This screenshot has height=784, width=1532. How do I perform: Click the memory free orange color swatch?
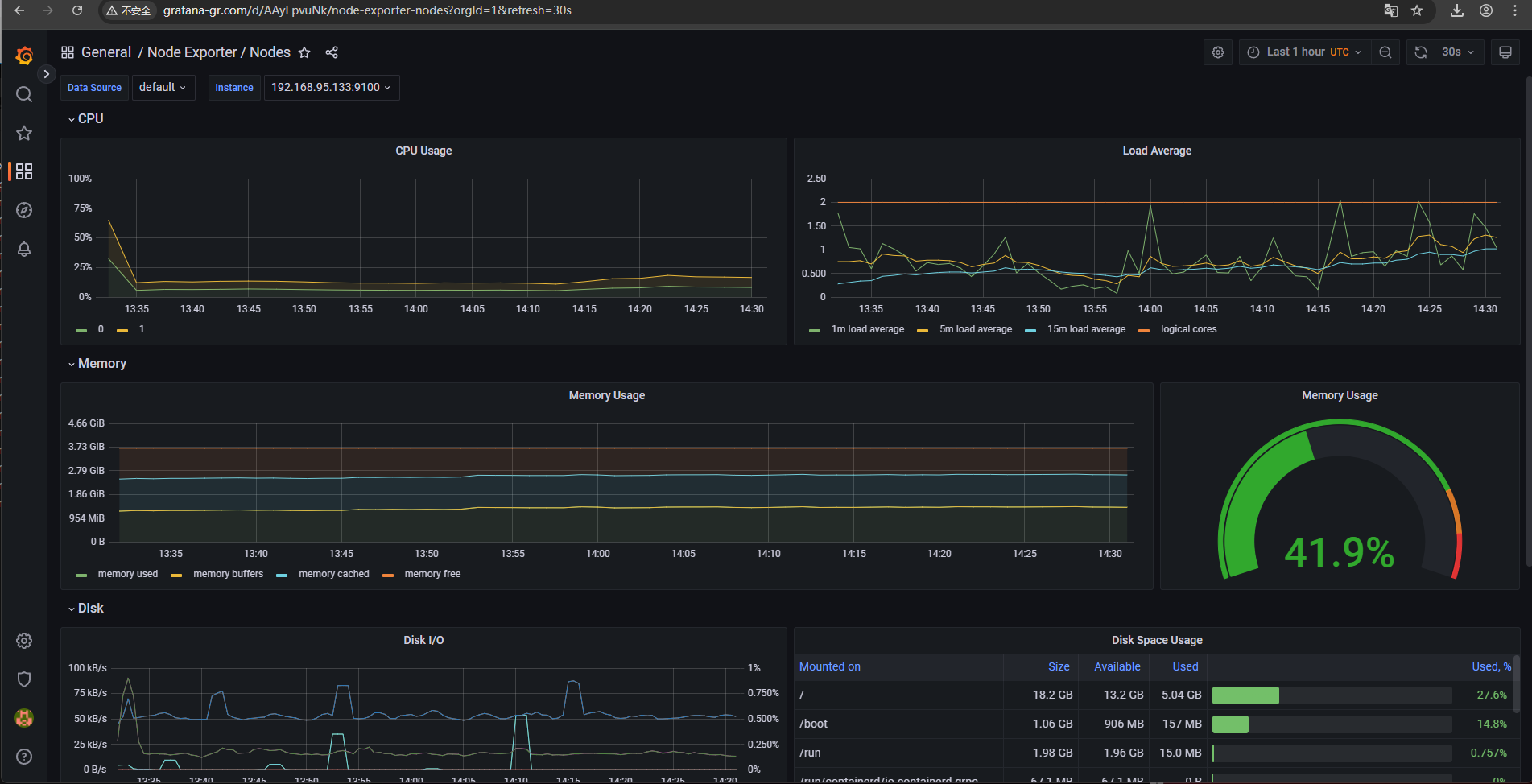point(388,575)
